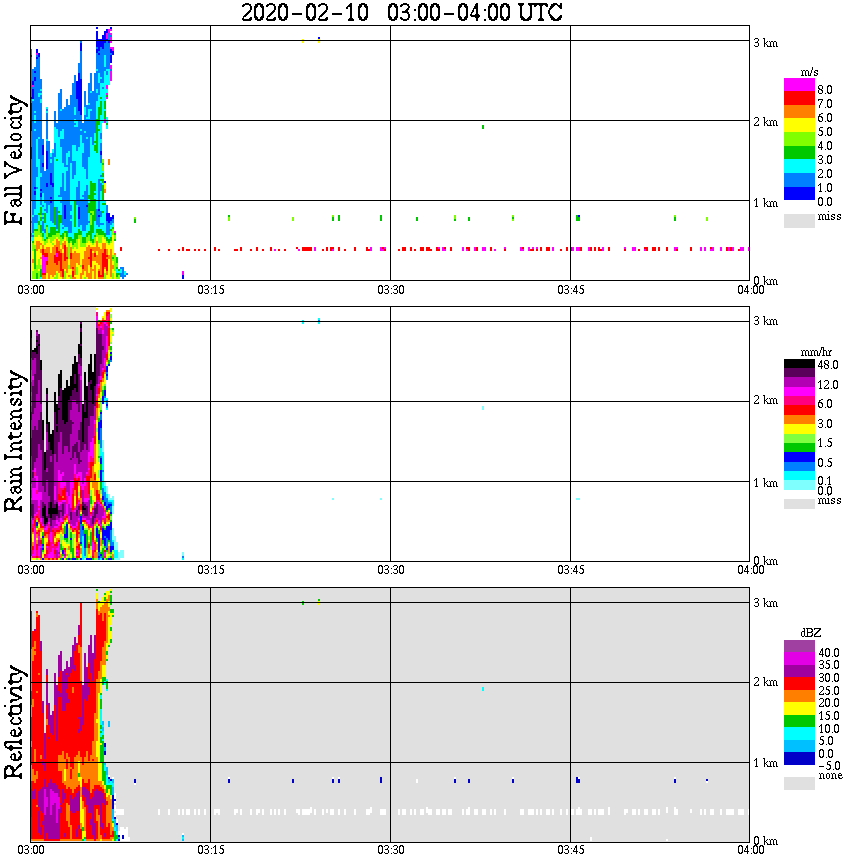Click the '03:00' time label under the Rain Intensity panel
This screenshot has width=850, height=868.
(30, 570)
